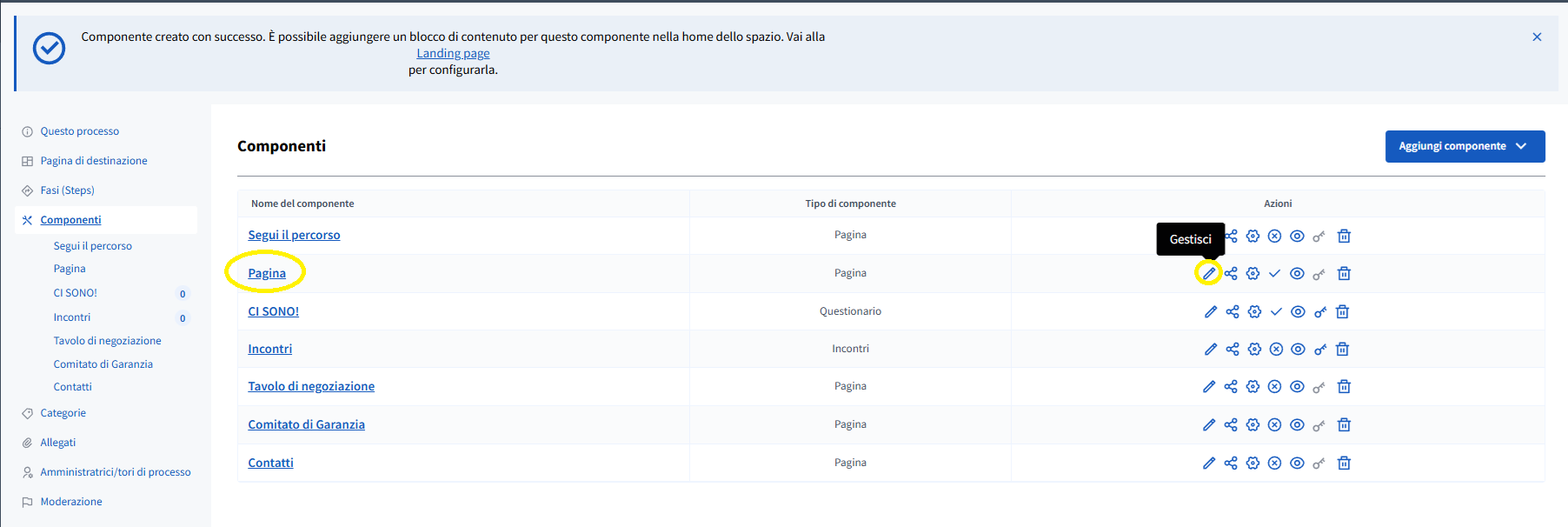Image resolution: width=1568 pixels, height=527 pixels.
Task: Select Contatti in the sidebar submenu
Action: 72,387
